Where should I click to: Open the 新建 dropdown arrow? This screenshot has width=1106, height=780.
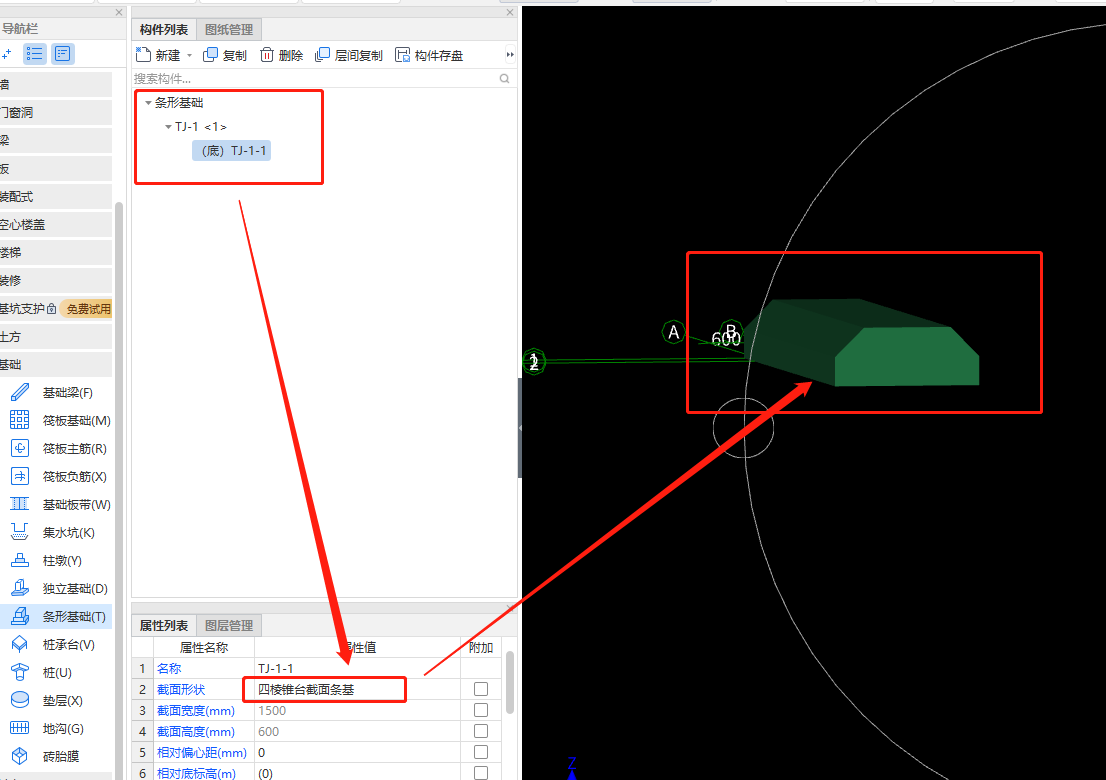(x=189, y=55)
